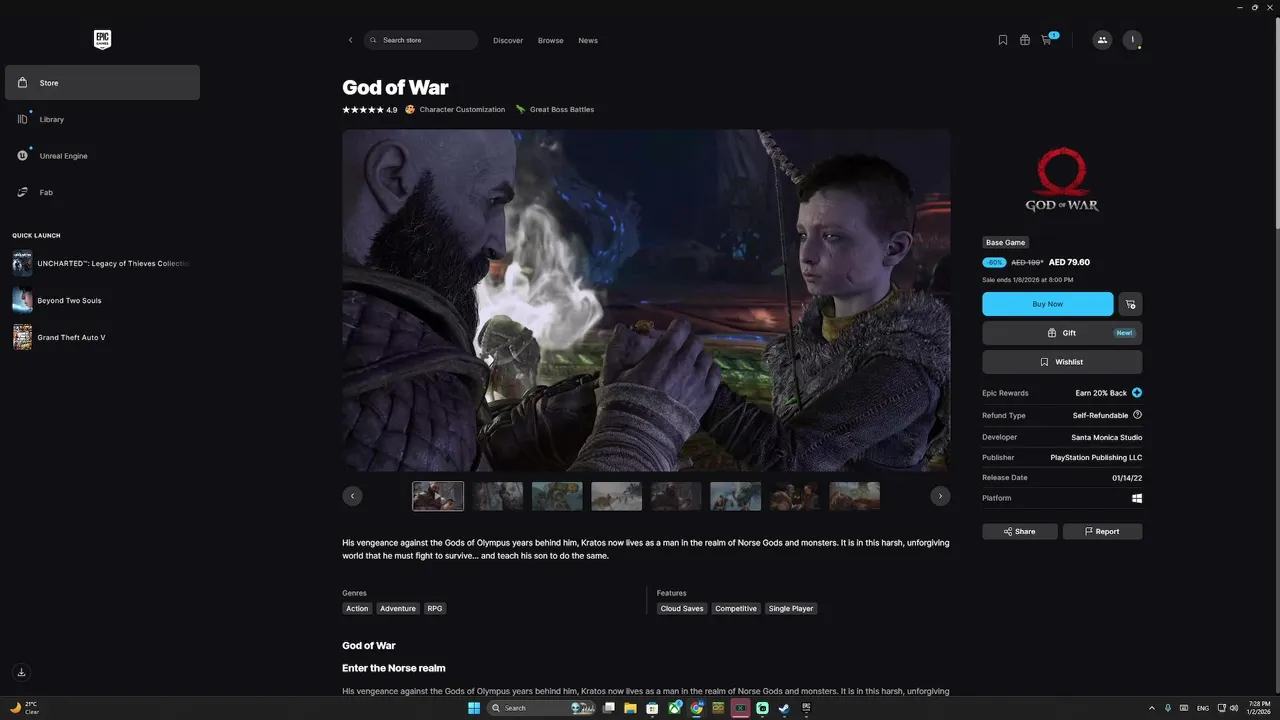This screenshot has width=1280, height=720.
Task: Open Microsoft Store from taskbar
Action: [652, 708]
